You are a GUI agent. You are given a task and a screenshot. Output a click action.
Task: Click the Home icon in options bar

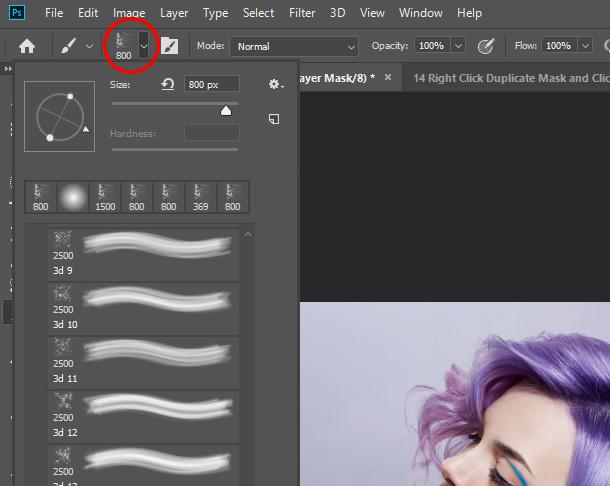pos(27,46)
